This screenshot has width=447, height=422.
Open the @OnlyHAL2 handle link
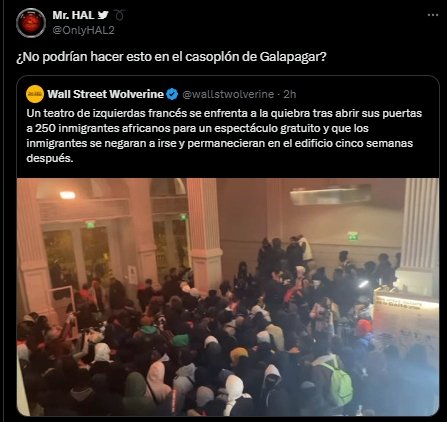coord(83,30)
